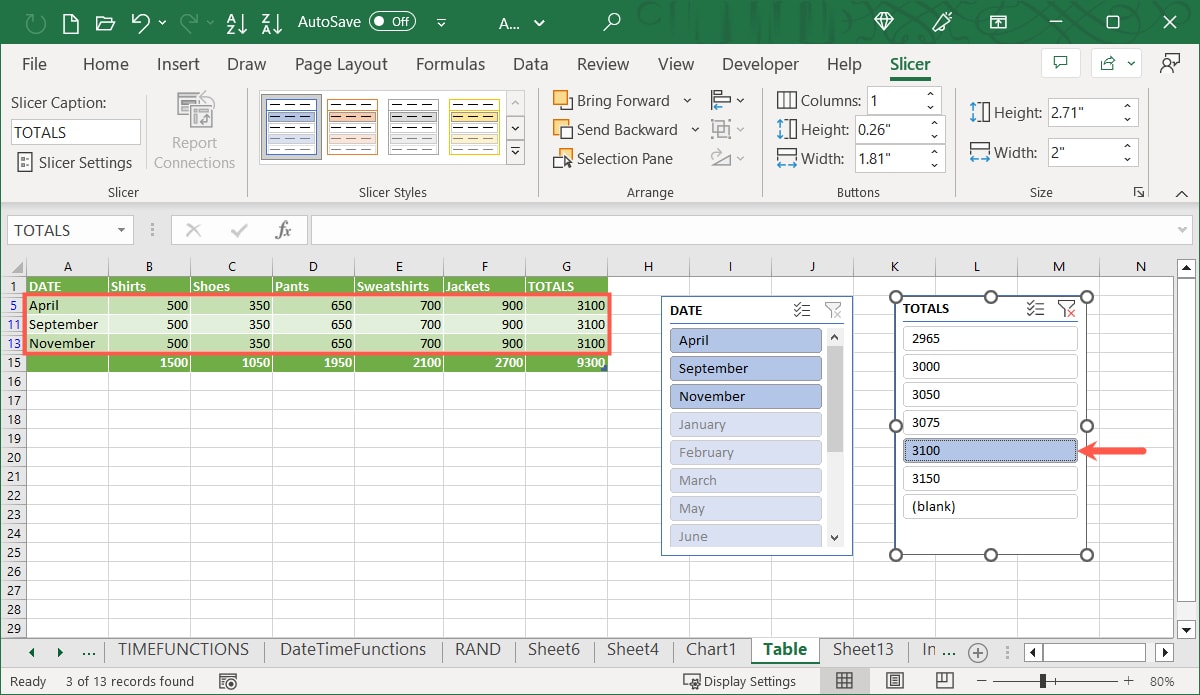Image resolution: width=1200 pixels, height=695 pixels.
Task: Click Display Settings in the status bar
Action: [x=741, y=681]
